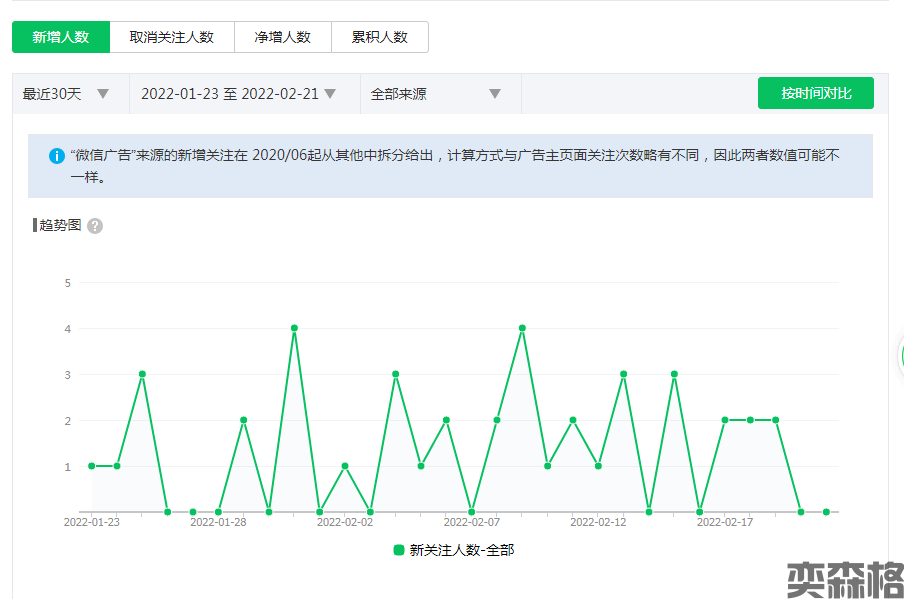Image resolution: width=904 pixels, height=599 pixels.
Task: Click the 按时间对比 button
Action: tap(816, 93)
